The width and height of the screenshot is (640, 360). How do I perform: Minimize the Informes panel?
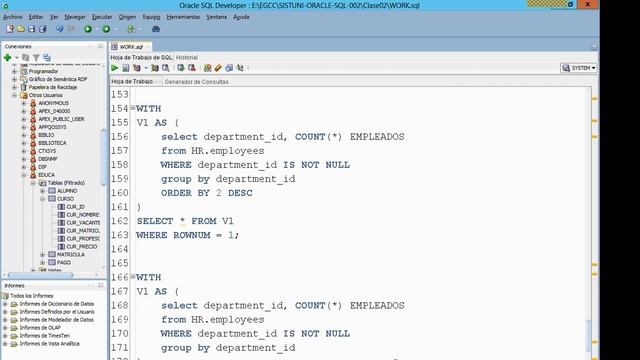tap(100, 285)
